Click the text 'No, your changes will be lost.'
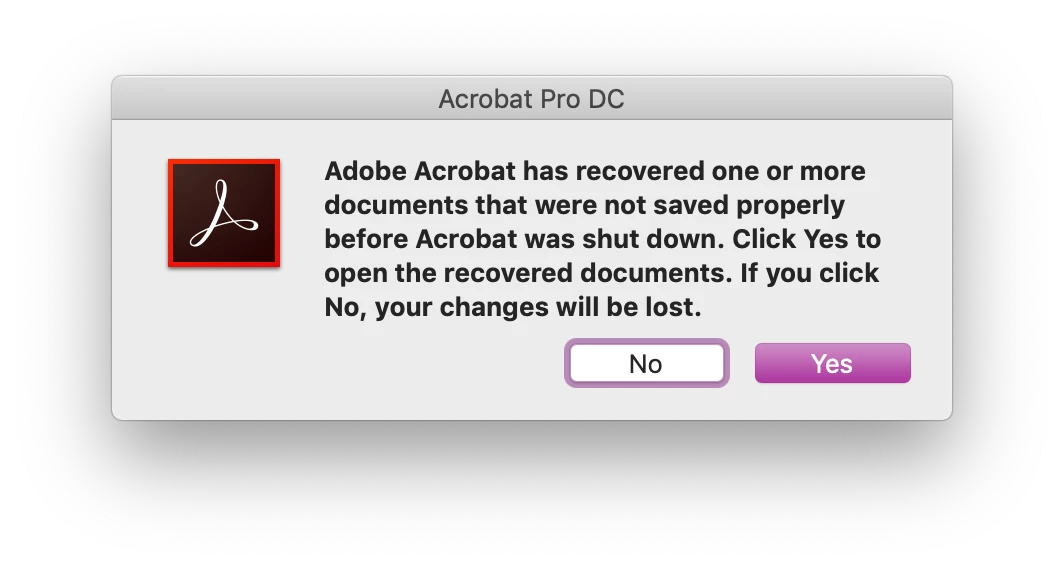The width and height of the screenshot is (1064, 568). click(513, 307)
